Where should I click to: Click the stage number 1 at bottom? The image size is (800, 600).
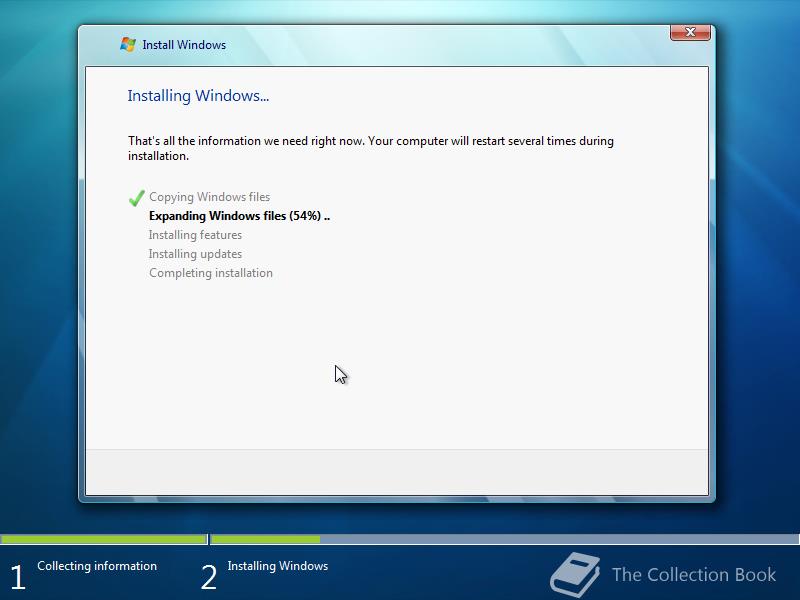18,578
